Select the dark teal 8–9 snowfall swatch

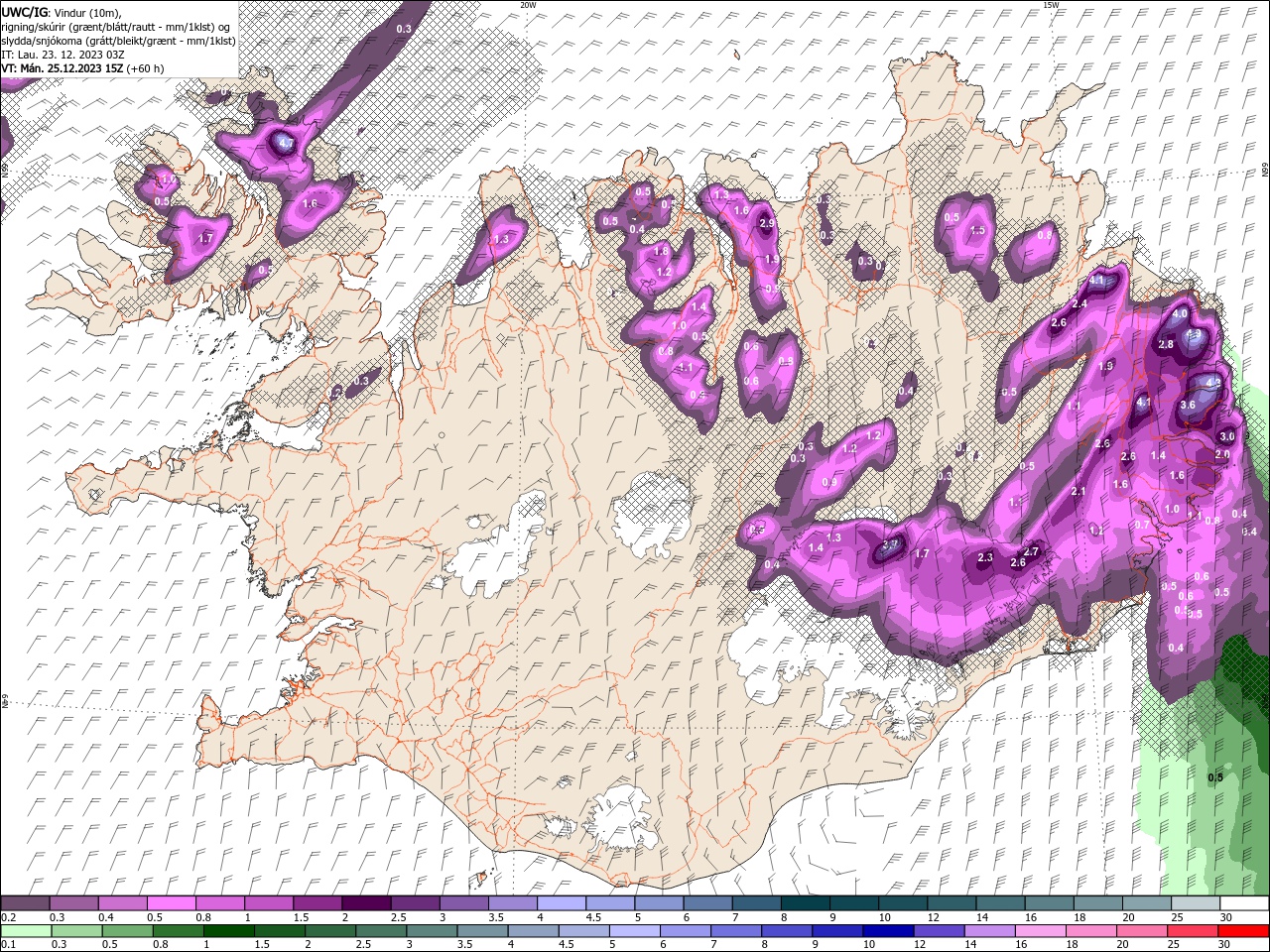click(805, 903)
